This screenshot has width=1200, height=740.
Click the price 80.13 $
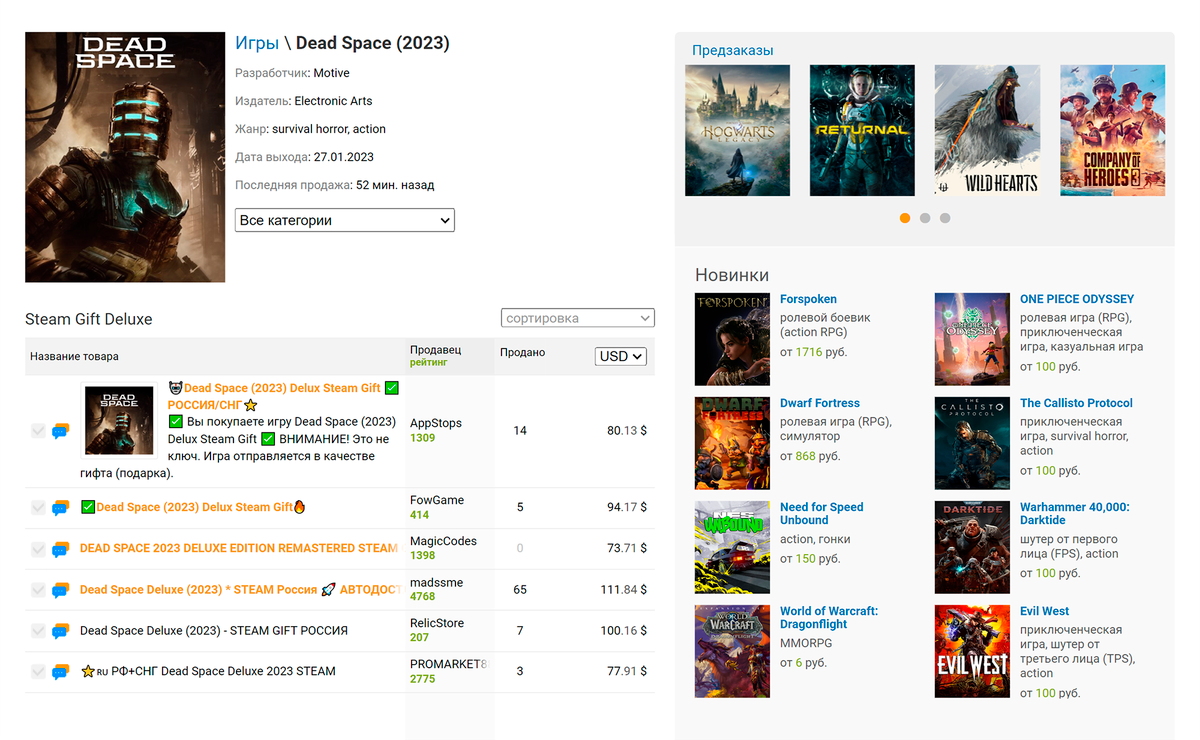pyautogui.click(x=627, y=431)
